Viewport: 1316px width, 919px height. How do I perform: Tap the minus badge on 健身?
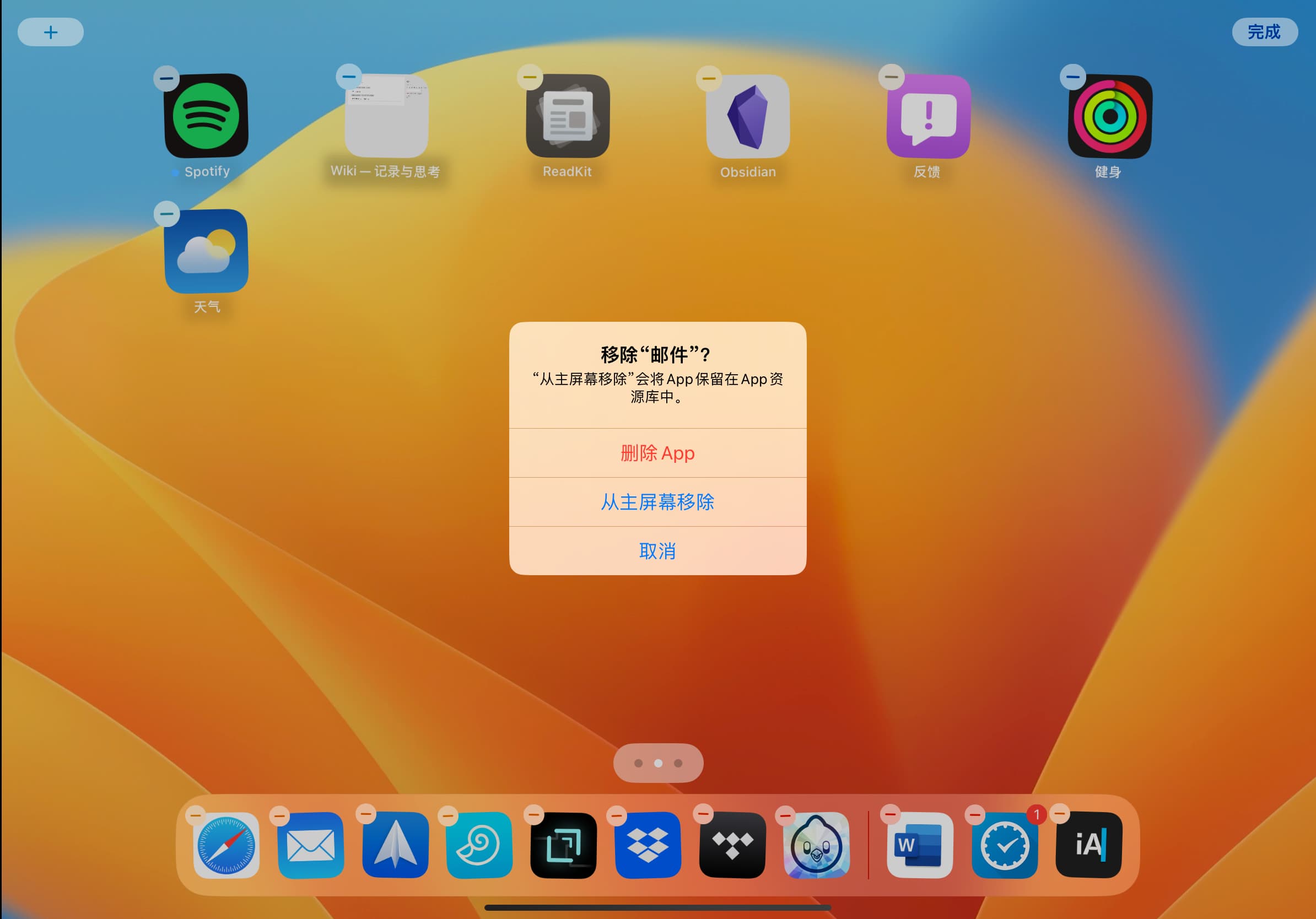click(1073, 76)
